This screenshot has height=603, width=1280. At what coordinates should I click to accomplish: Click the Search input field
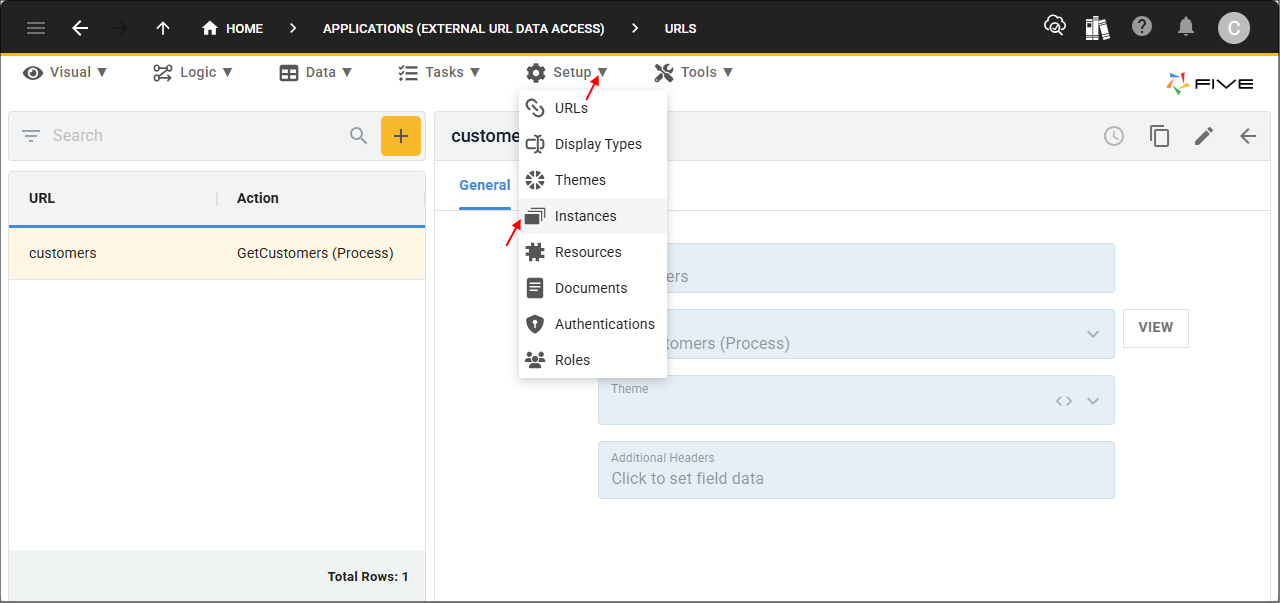(x=195, y=136)
